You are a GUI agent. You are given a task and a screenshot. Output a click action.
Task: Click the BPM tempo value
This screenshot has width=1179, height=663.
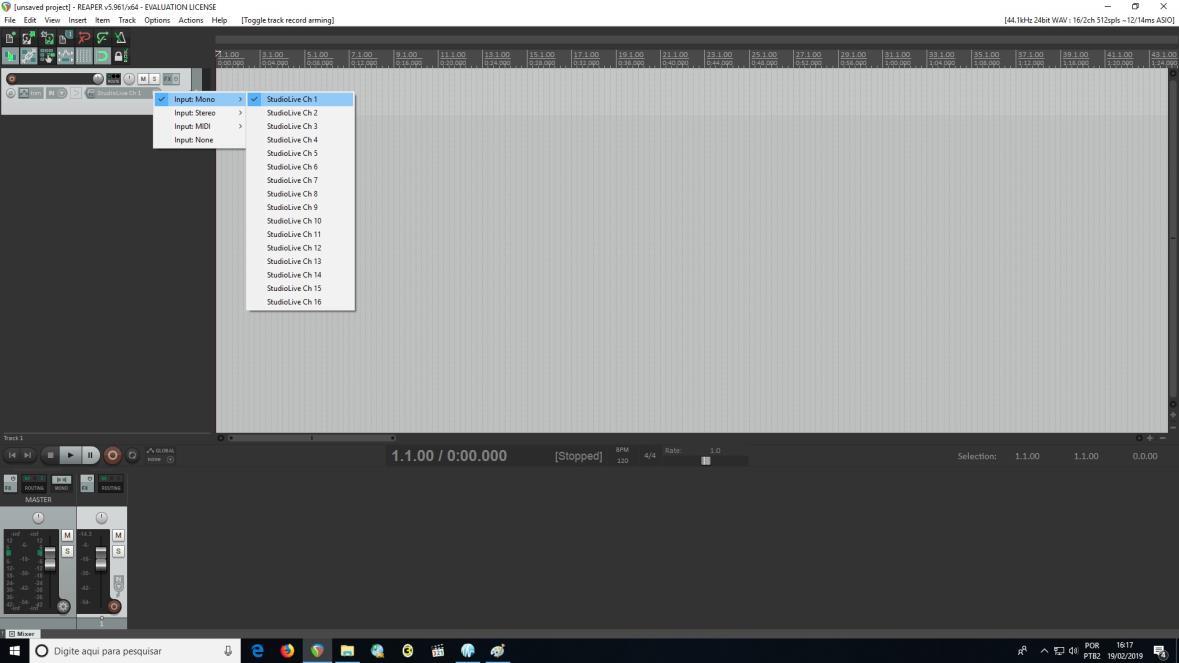pos(623,460)
